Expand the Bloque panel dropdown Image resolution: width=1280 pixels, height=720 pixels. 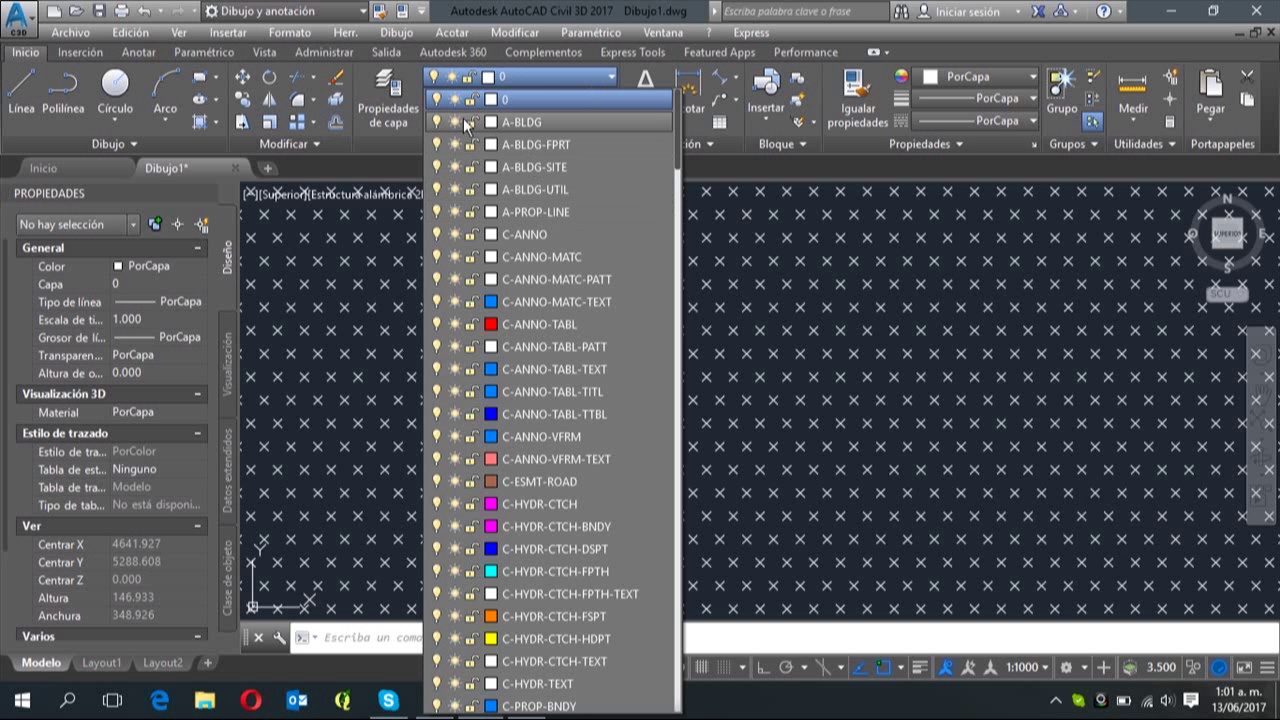(x=783, y=144)
